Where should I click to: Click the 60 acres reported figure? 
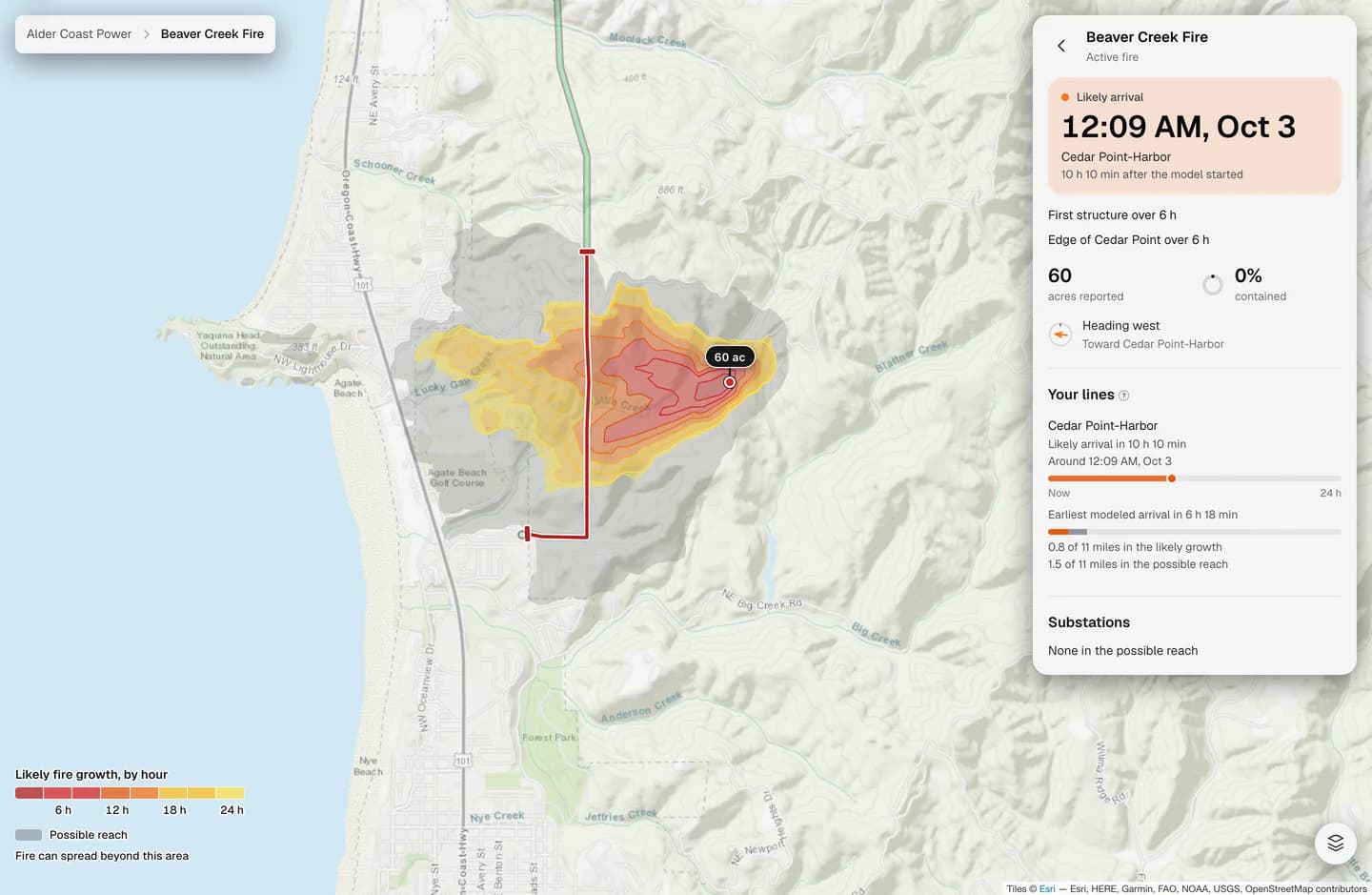pos(1059,275)
